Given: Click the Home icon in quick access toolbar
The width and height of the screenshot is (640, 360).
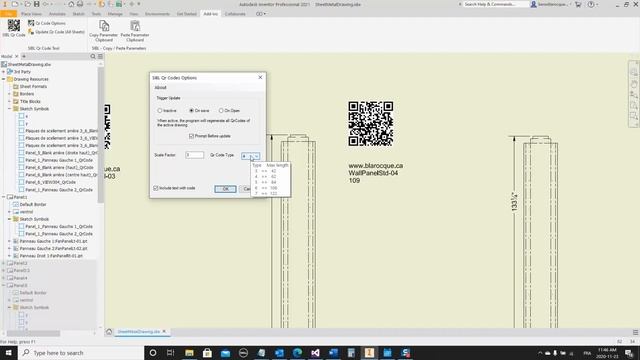Looking at the screenshot, I should 71,4.
